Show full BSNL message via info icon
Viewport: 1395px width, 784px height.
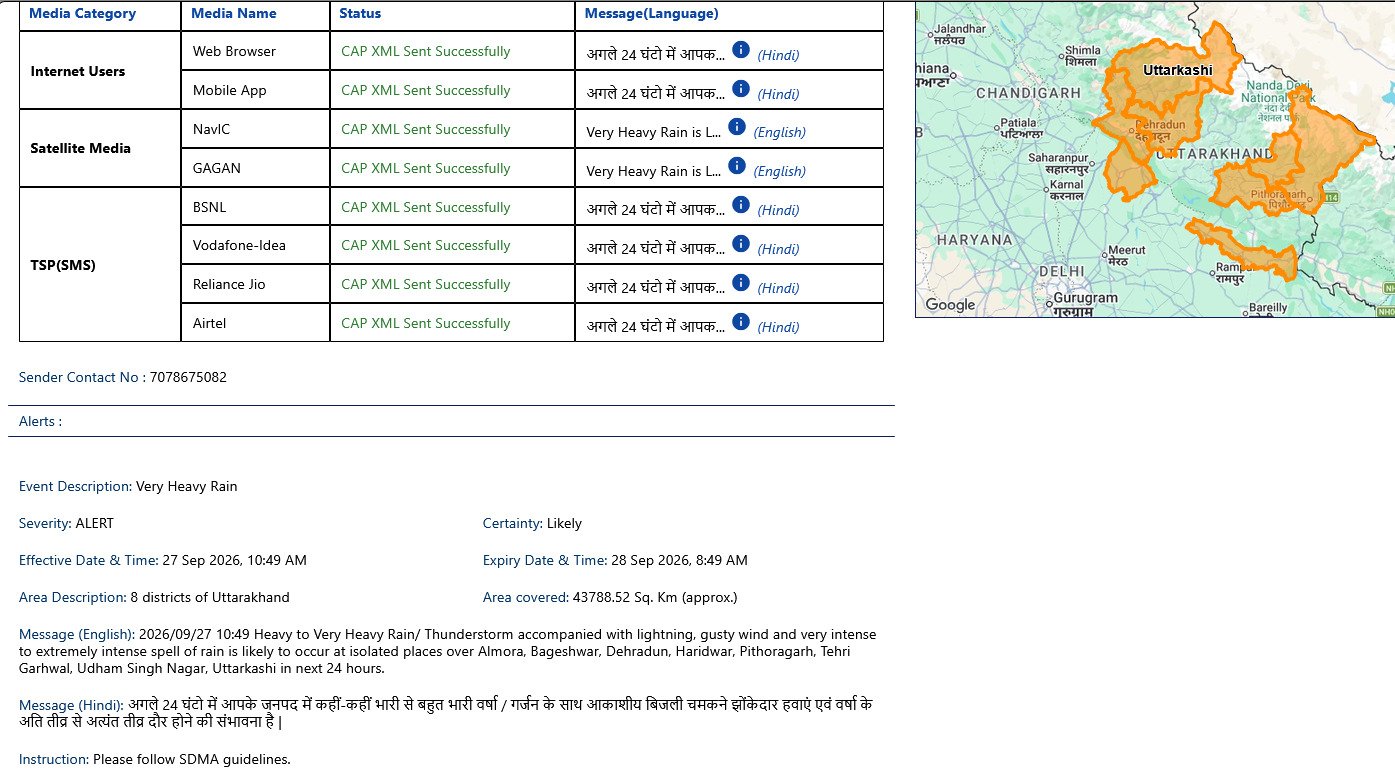click(x=741, y=204)
